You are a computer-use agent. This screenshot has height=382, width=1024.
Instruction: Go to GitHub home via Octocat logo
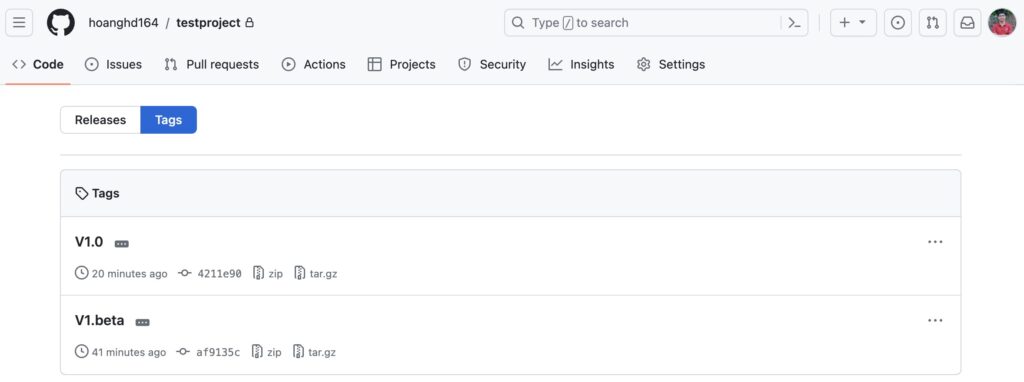(x=61, y=23)
